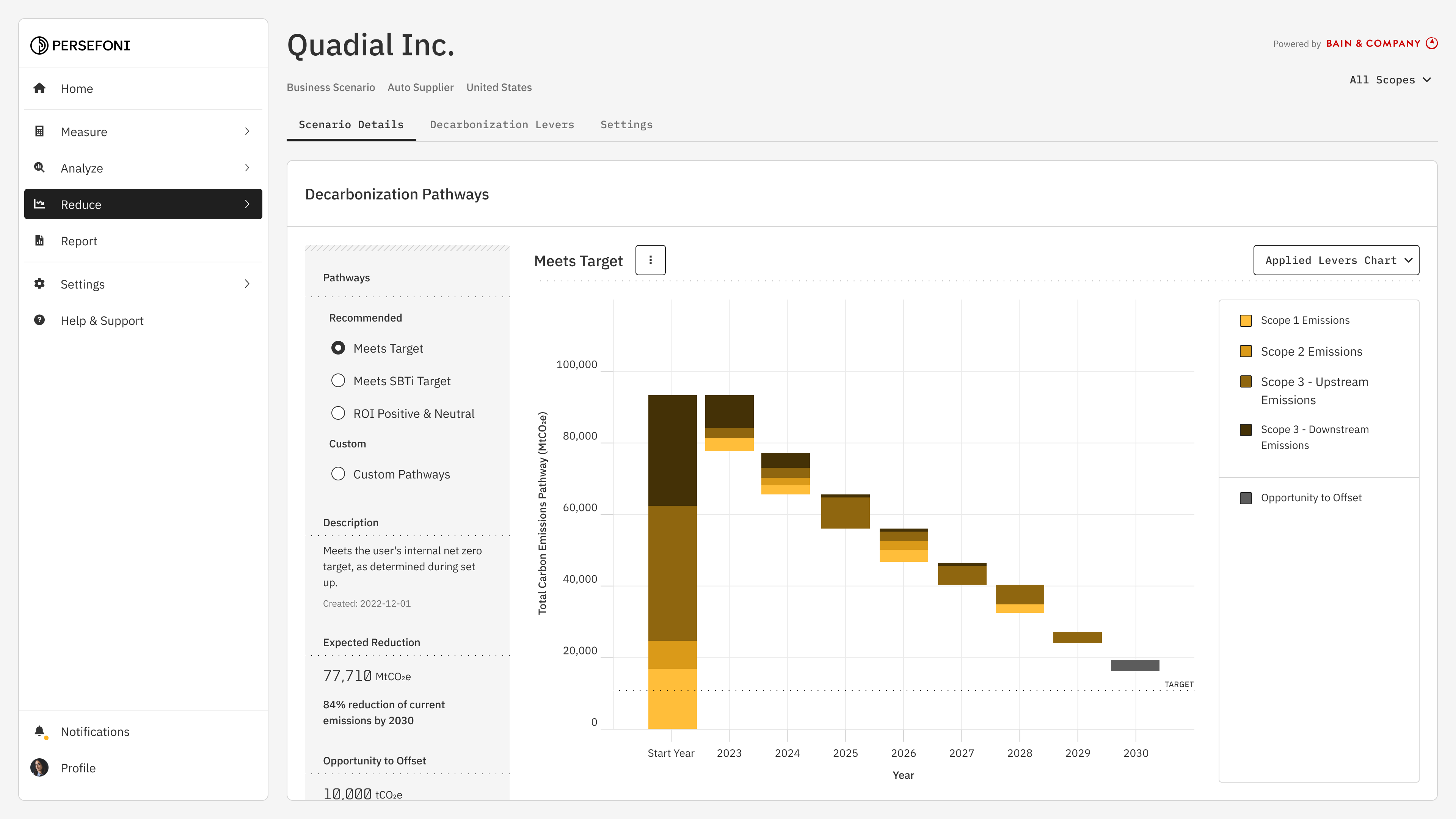
Task: Select the Meets SBTi Target radio button
Action: click(338, 380)
